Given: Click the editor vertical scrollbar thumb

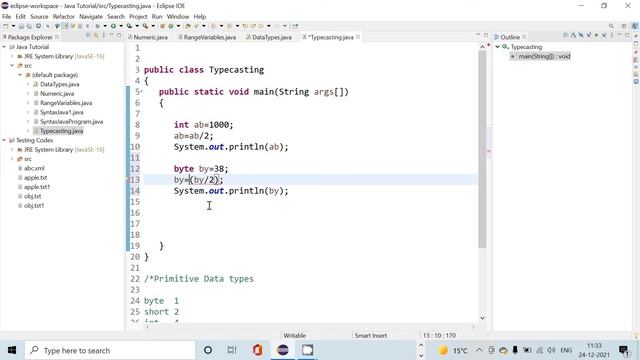Looking at the screenshot, I should pyautogui.click(x=482, y=149).
